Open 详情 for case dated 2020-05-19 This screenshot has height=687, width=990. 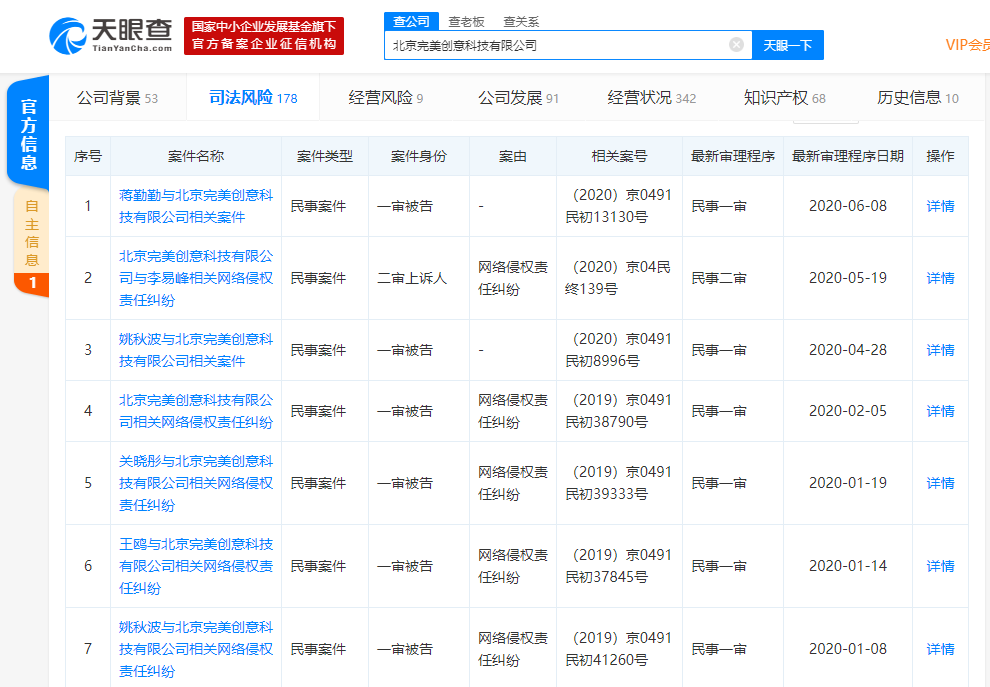pyautogui.click(x=940, y=278)
